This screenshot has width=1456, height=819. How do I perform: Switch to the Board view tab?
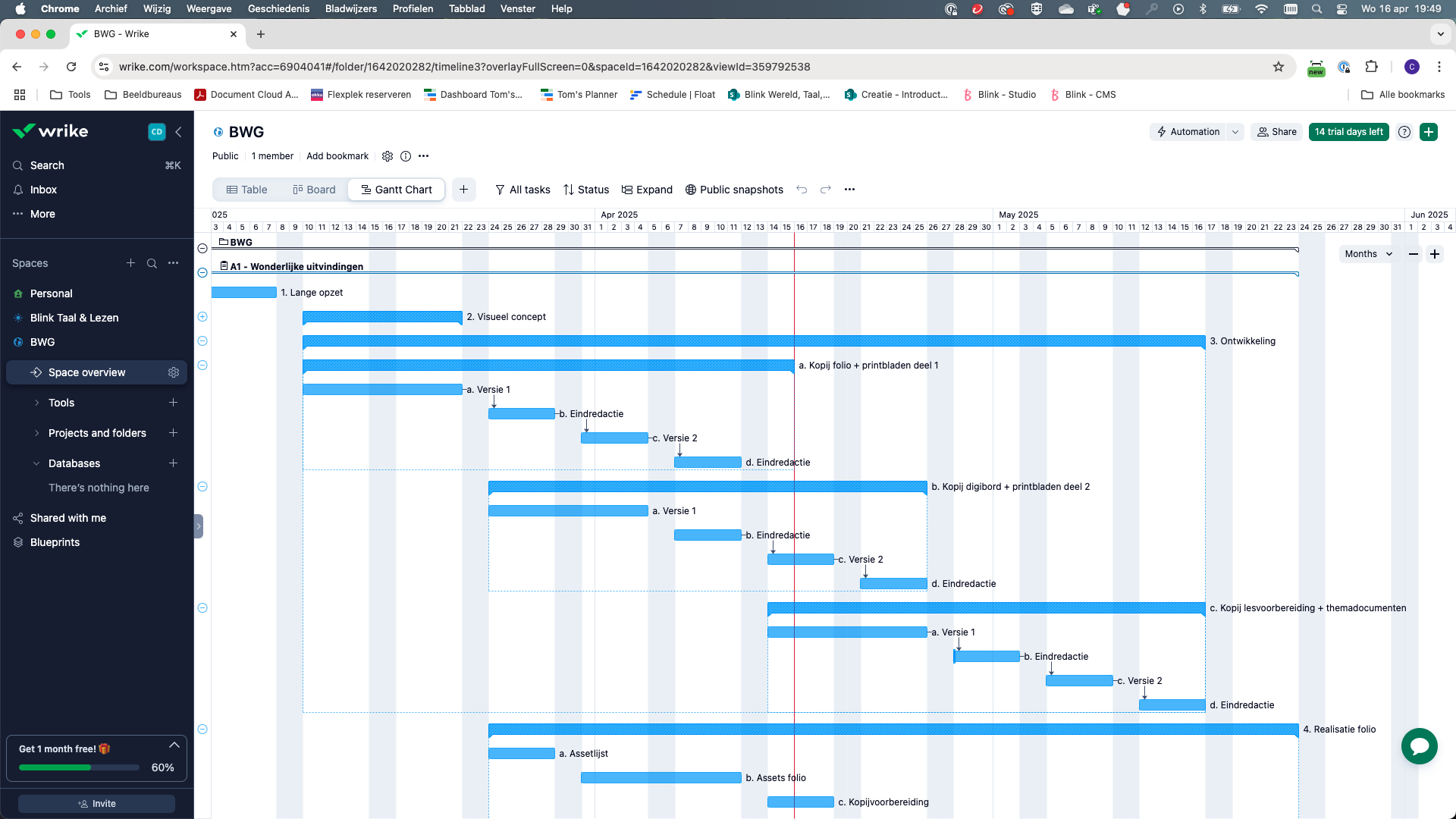(x=314, y=190)
